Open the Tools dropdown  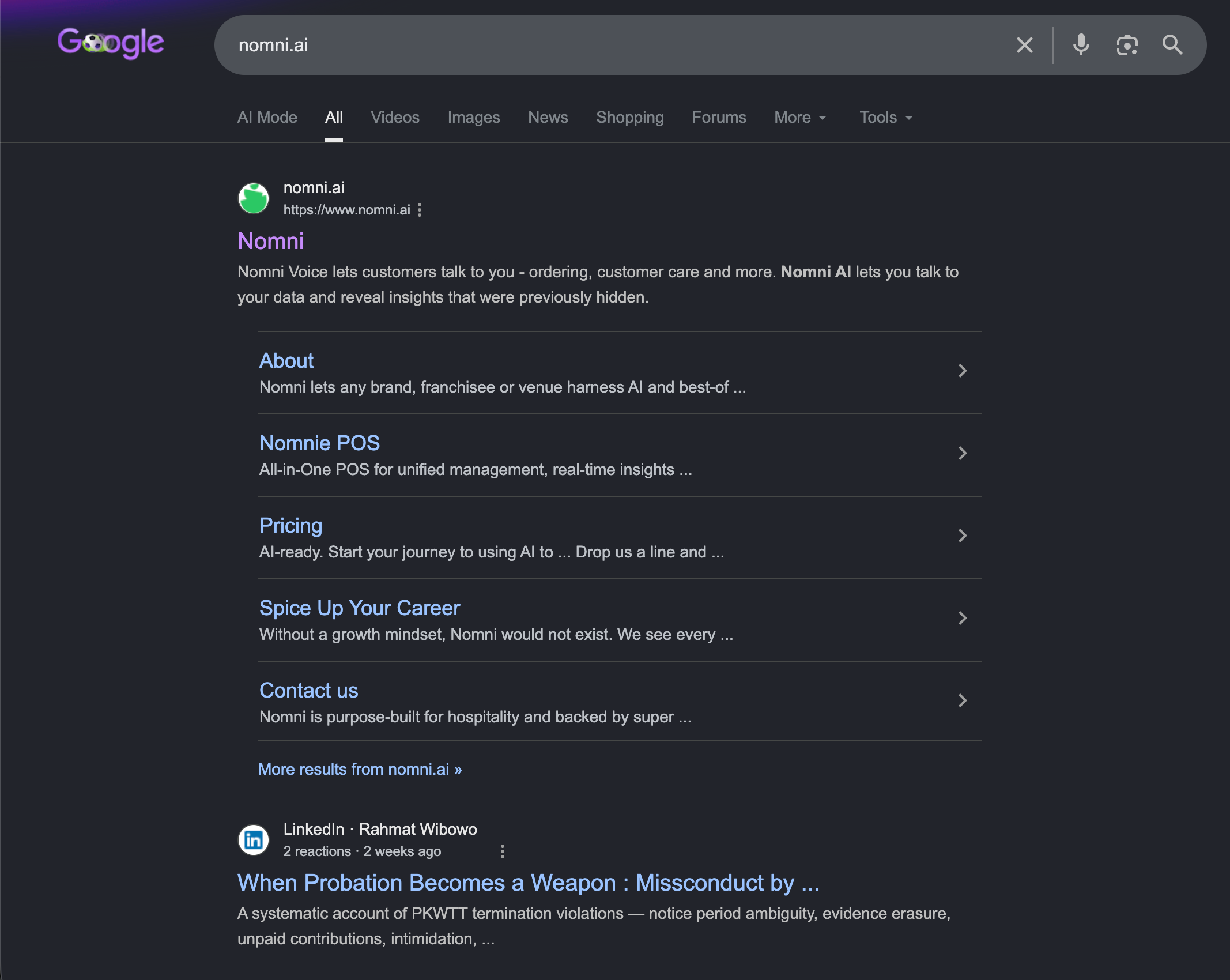pyautogui.click(x=886, y=118)
